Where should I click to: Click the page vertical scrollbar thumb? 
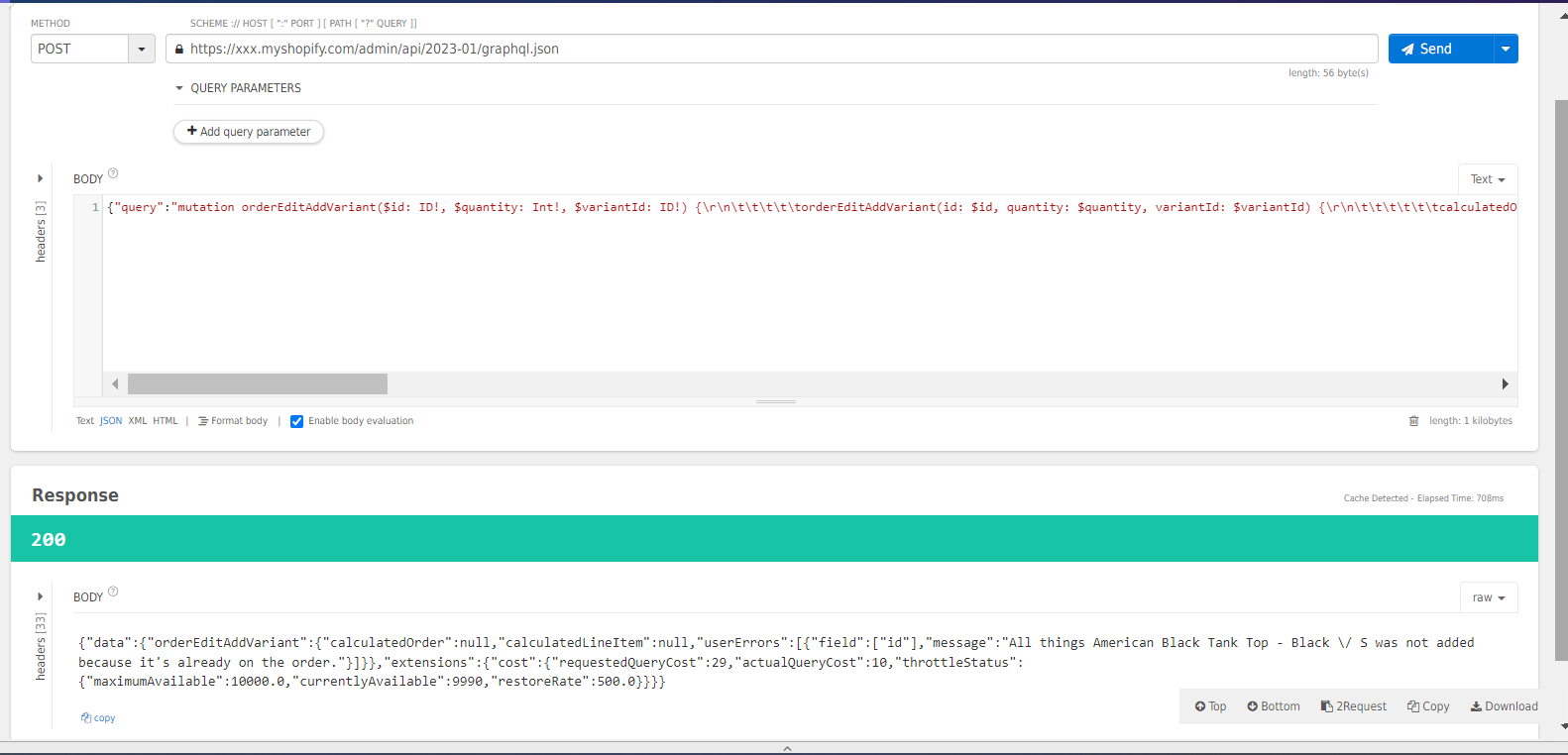click(1562, 379)
